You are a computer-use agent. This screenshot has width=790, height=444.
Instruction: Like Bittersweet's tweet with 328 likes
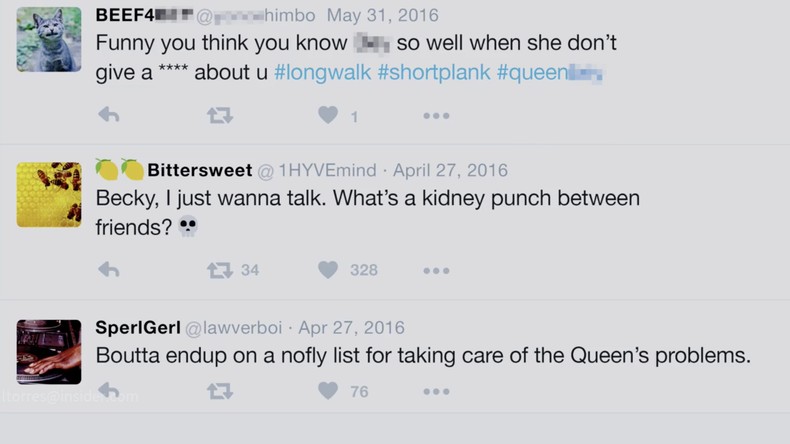(x=328, y=270)
